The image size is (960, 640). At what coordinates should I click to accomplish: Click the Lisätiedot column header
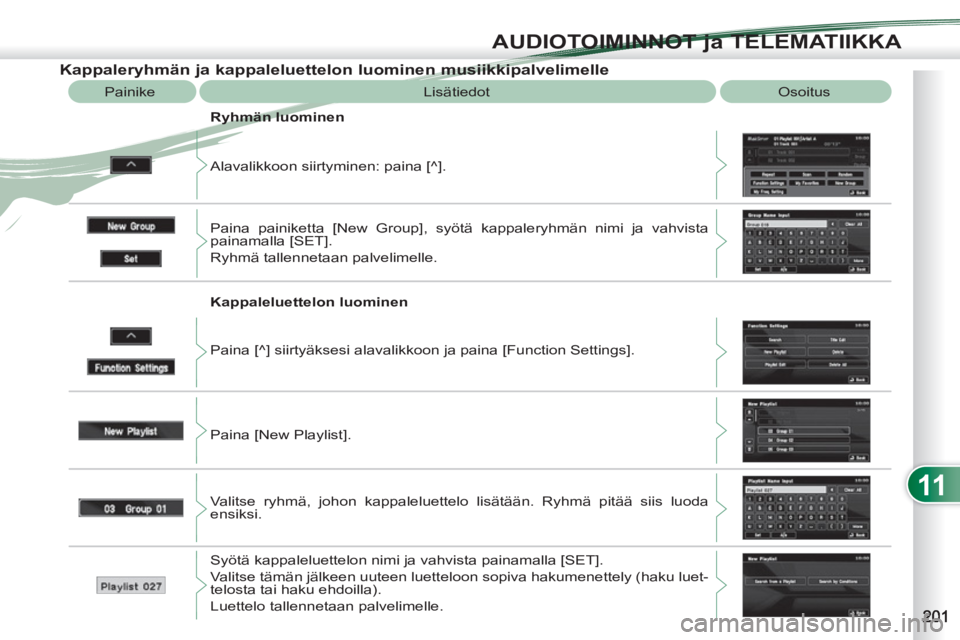pyautogui.click(x=457, y=92)
